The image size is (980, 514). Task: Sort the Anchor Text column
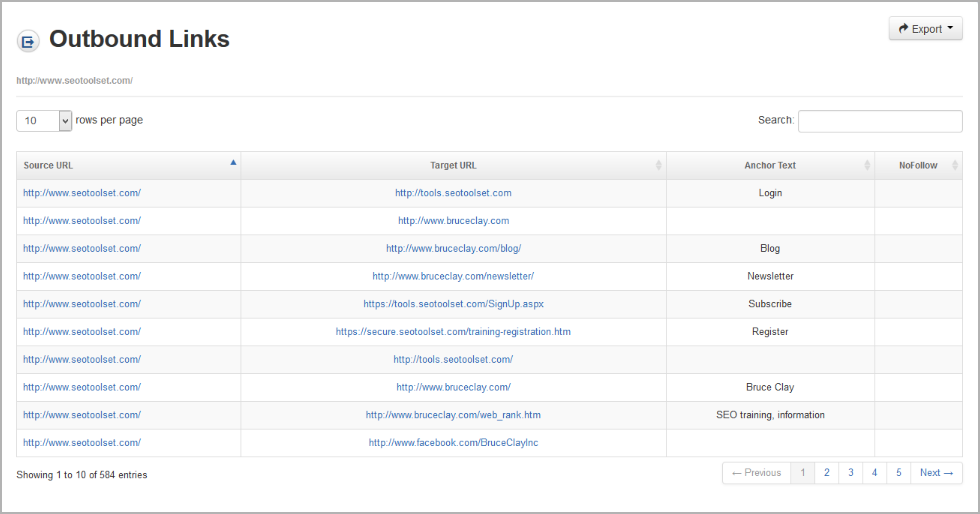tap(867, 165)
